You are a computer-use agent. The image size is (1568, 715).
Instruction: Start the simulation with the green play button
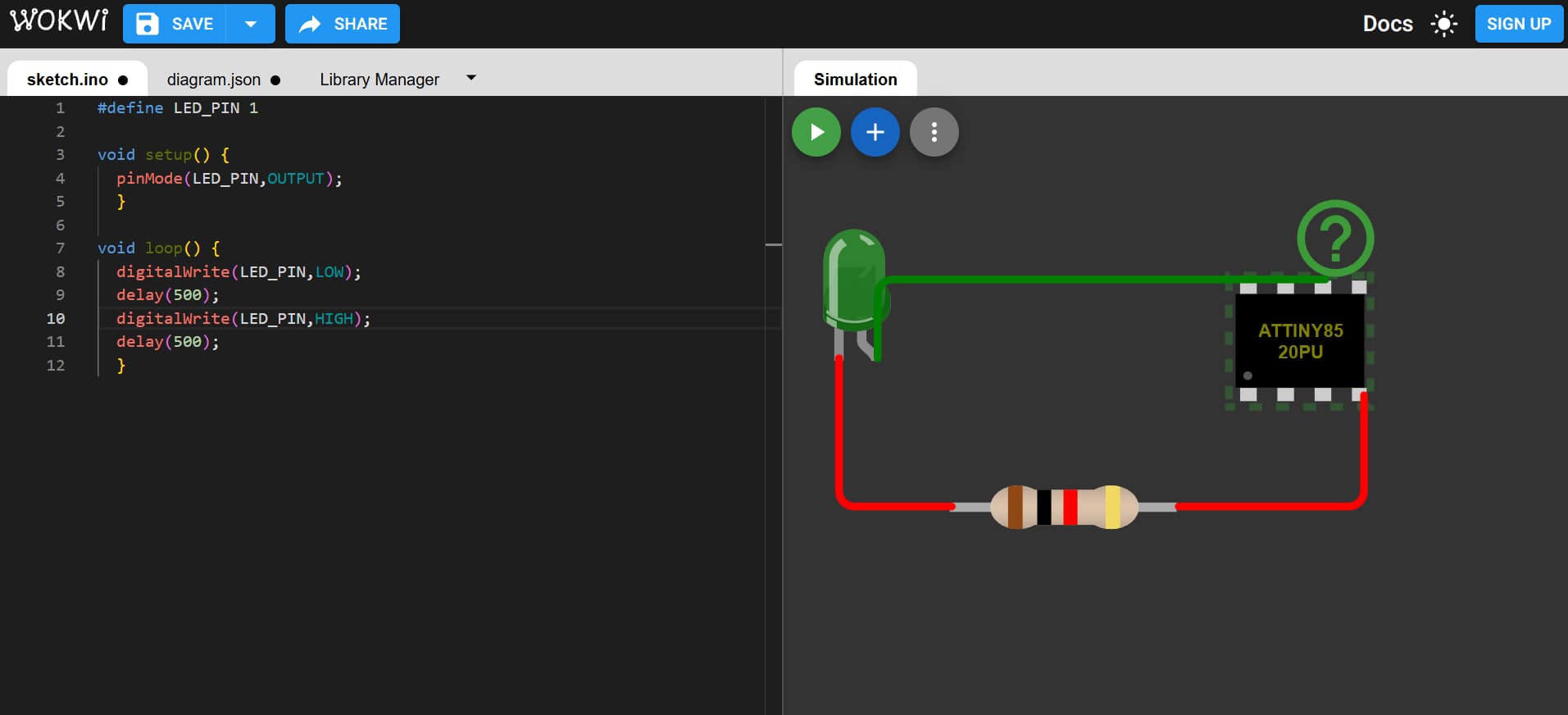tap(816, 132)
